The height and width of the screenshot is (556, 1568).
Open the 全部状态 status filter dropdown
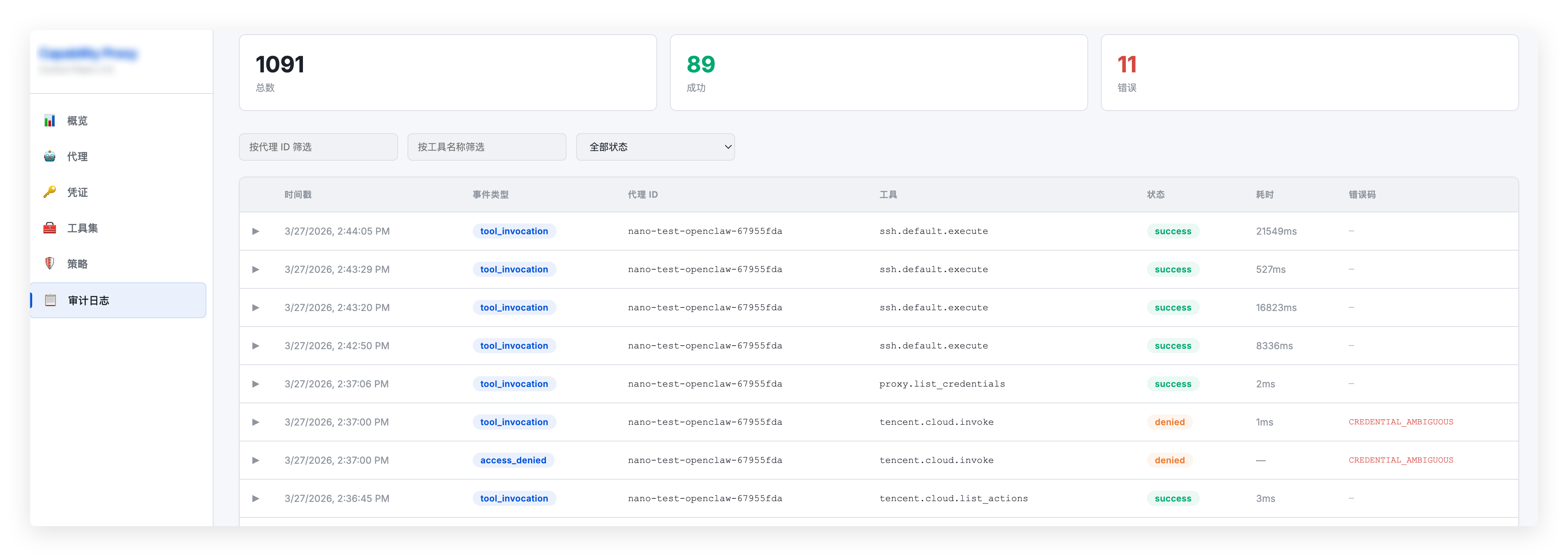655,147
